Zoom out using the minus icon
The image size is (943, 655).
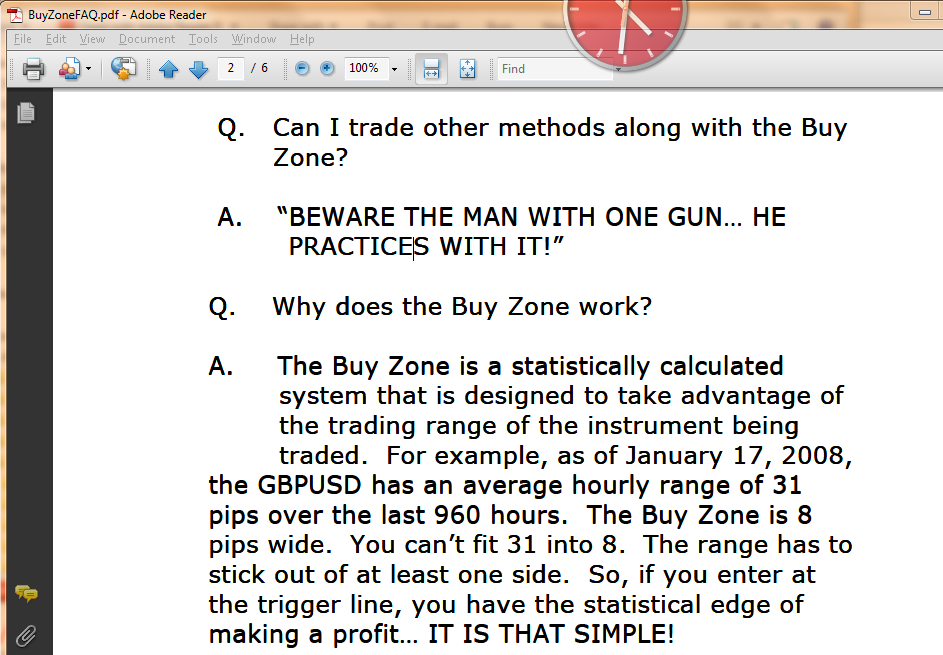pos(301,69)
